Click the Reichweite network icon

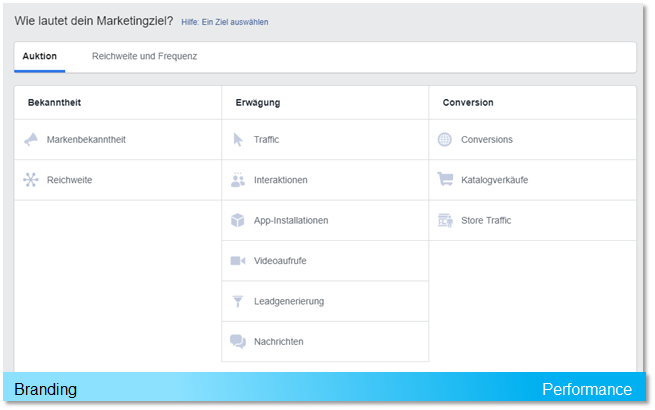tap(31, 180)
